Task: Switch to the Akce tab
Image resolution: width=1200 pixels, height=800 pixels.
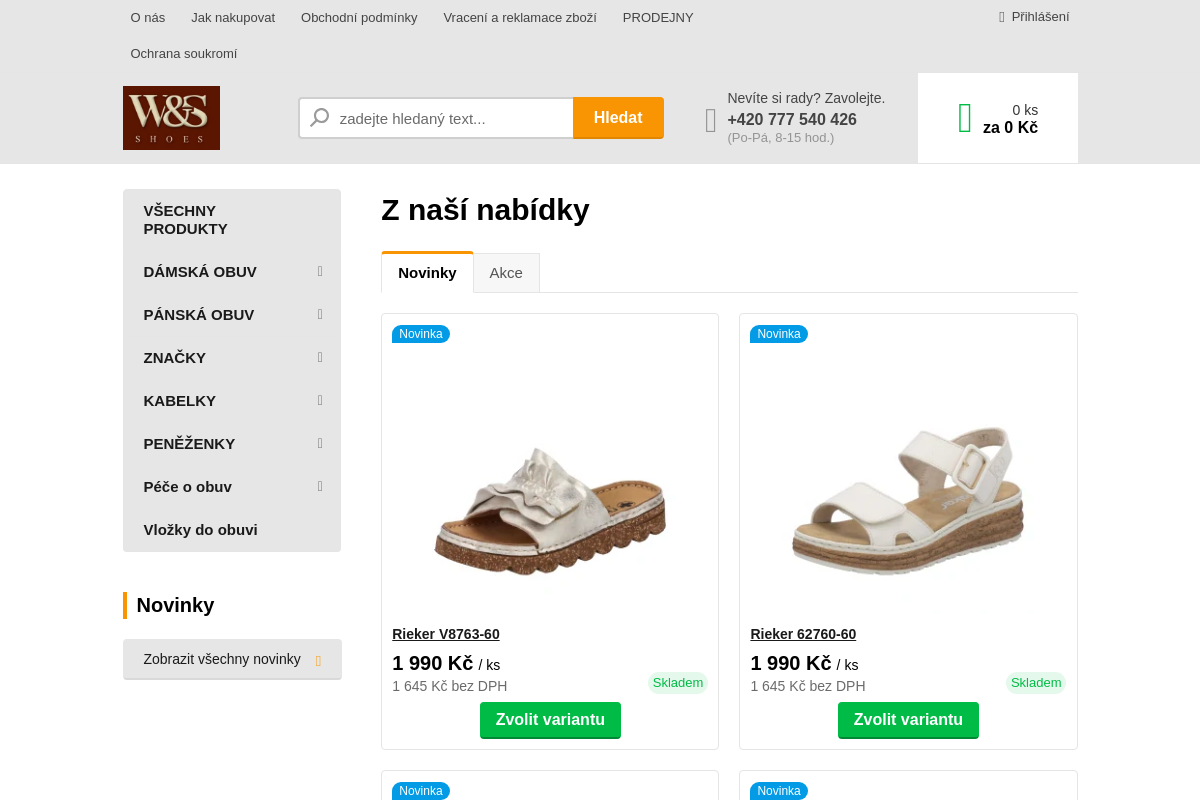Action: (x=506, y=272)
